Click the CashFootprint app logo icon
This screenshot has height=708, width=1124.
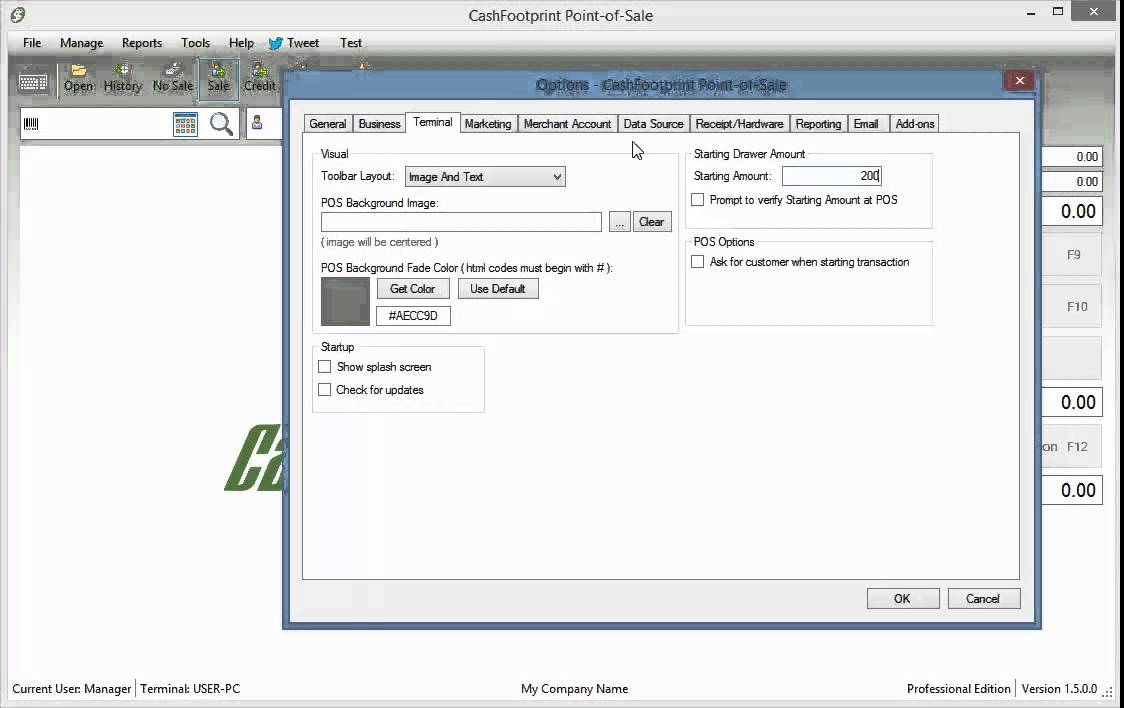pyautogui.click(x=17, y=14)
